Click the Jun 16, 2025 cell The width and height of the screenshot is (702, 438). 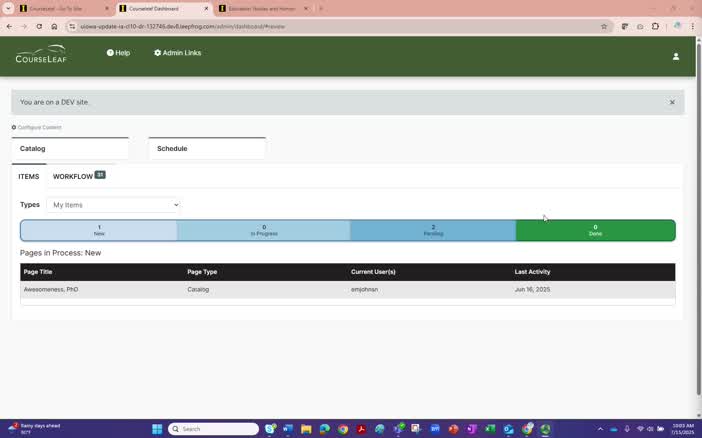pos(532,289)
